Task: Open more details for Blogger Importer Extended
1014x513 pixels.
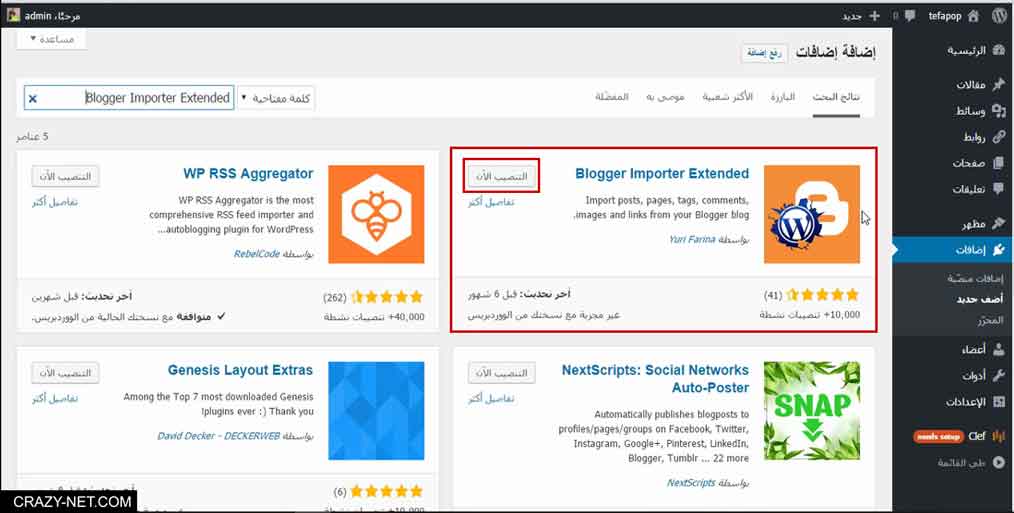Action: pyautogui.click(x=491, y=202)
